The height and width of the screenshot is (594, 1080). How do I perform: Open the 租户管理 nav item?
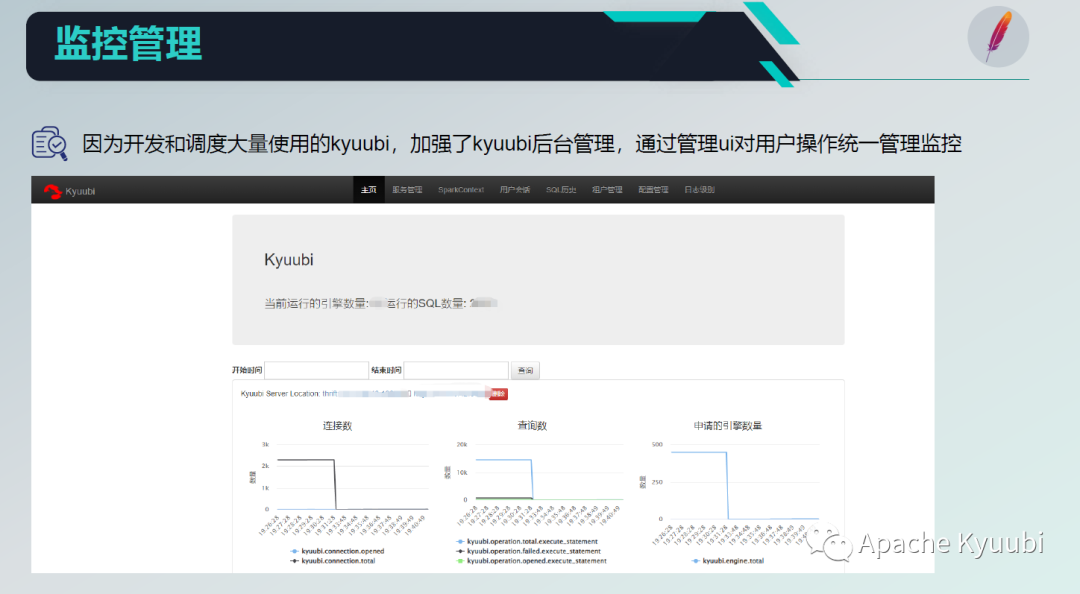point(607,190)
